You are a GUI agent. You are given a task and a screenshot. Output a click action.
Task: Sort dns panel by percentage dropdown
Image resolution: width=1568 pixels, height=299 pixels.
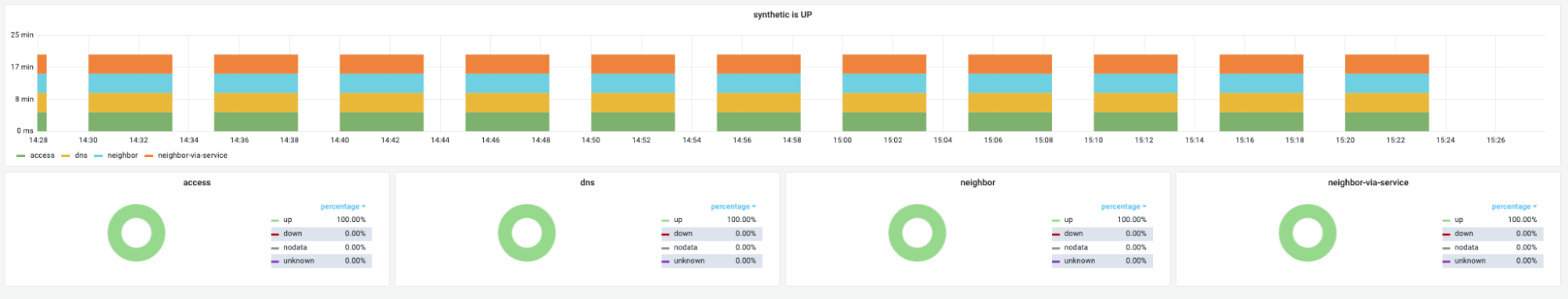click(733, 206)
